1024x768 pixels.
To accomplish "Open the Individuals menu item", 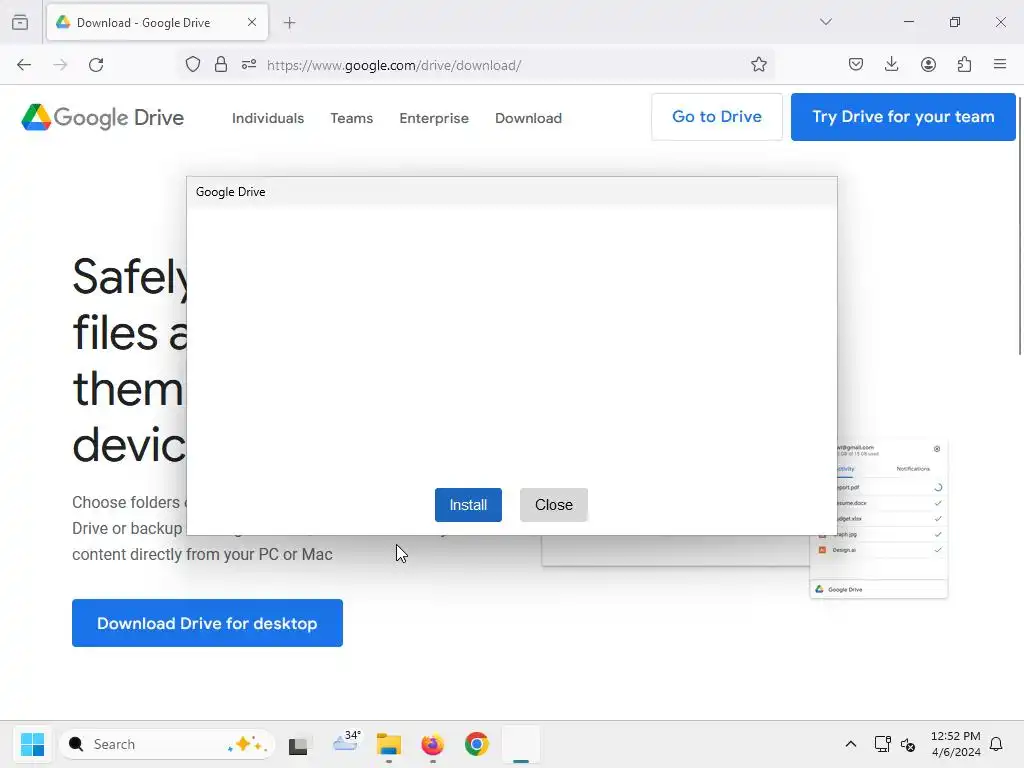I will pos(268,118).
